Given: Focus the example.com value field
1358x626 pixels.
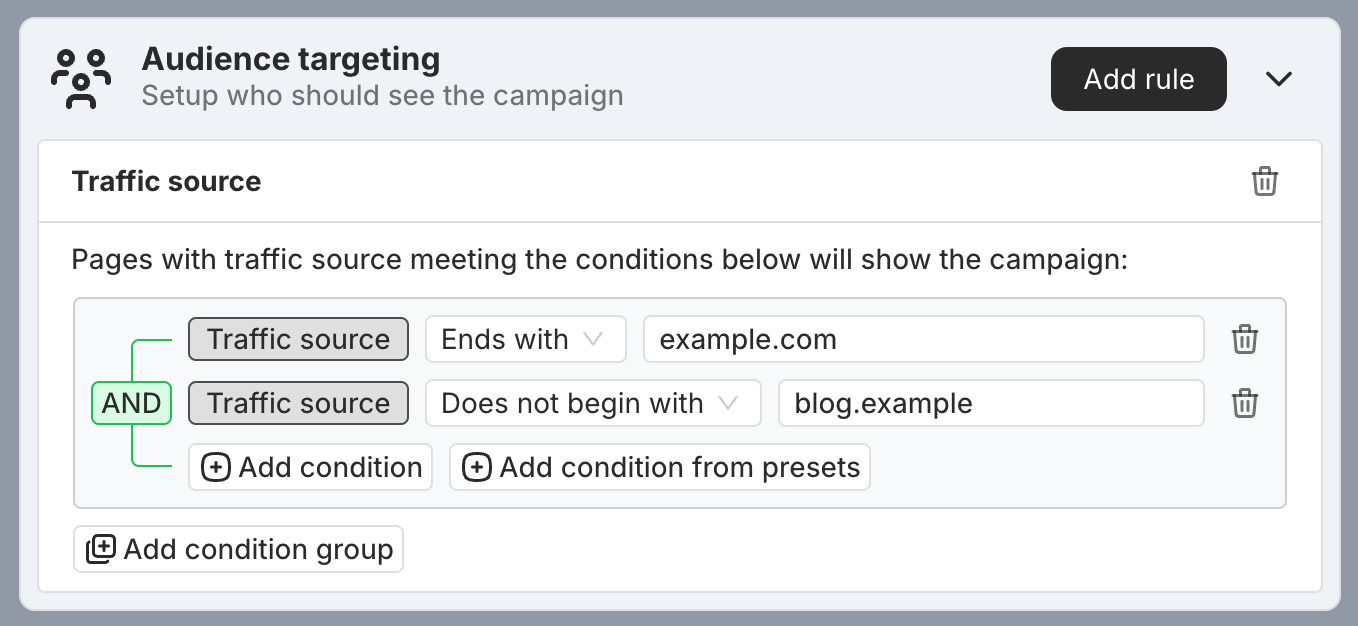Looking at the screenshot, I should pyautogui.click(x=924, y=339).
